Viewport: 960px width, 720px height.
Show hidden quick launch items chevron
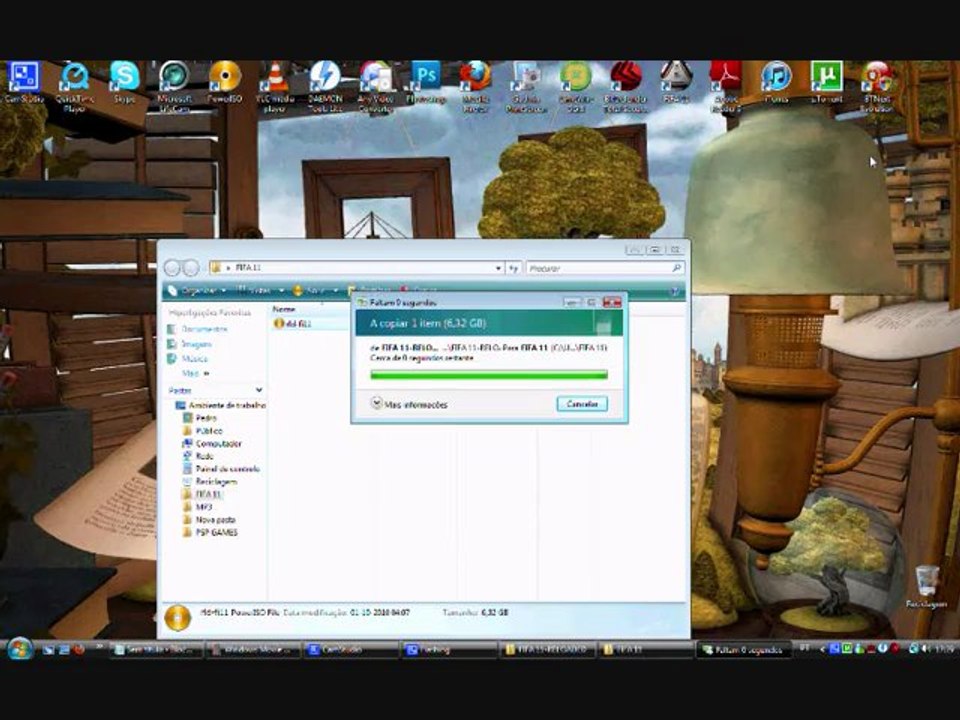(98, 647)
